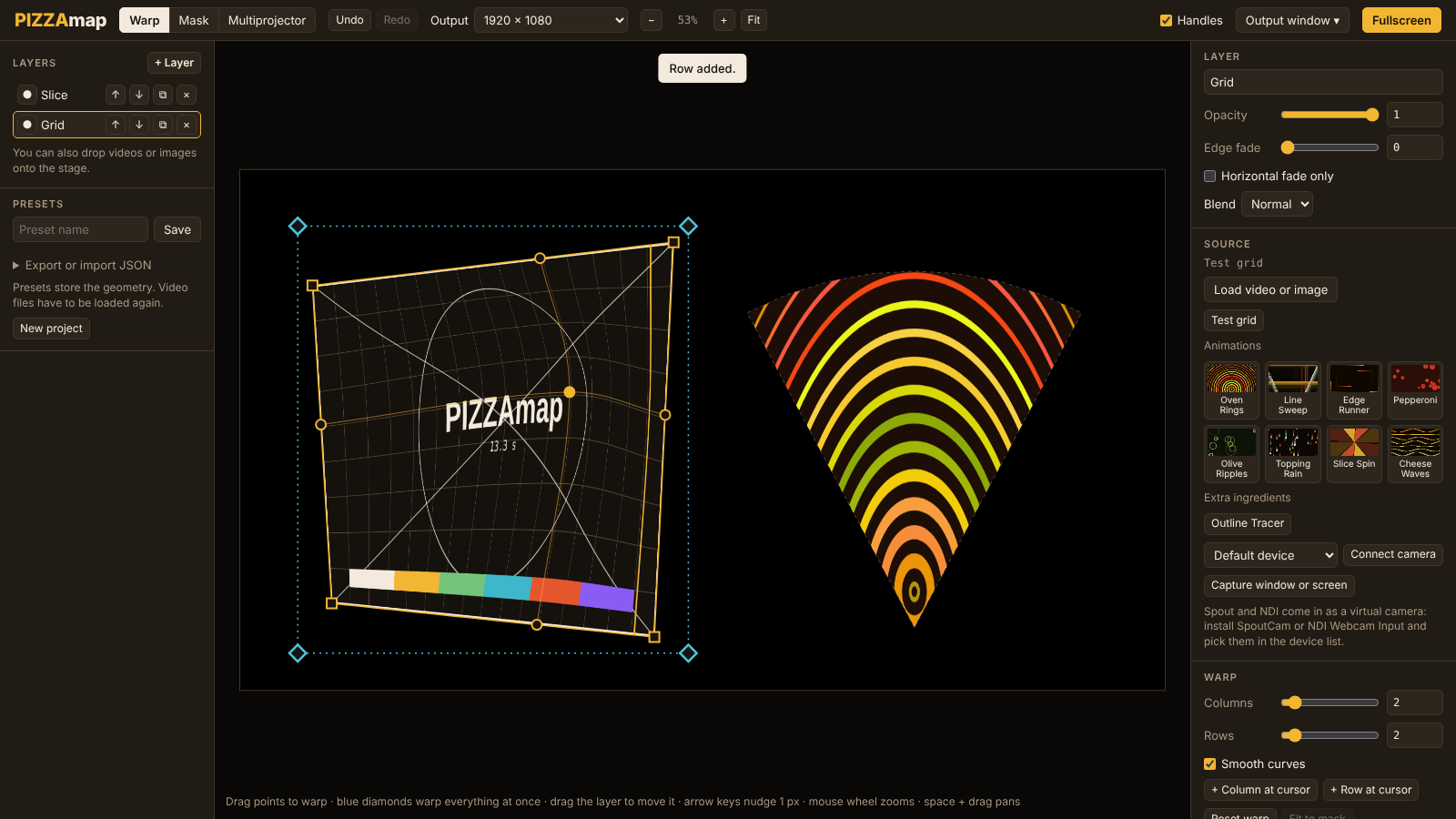Click the Opacity value field
This screenshot has height=819, width=1456.
tap(1415, 115)
